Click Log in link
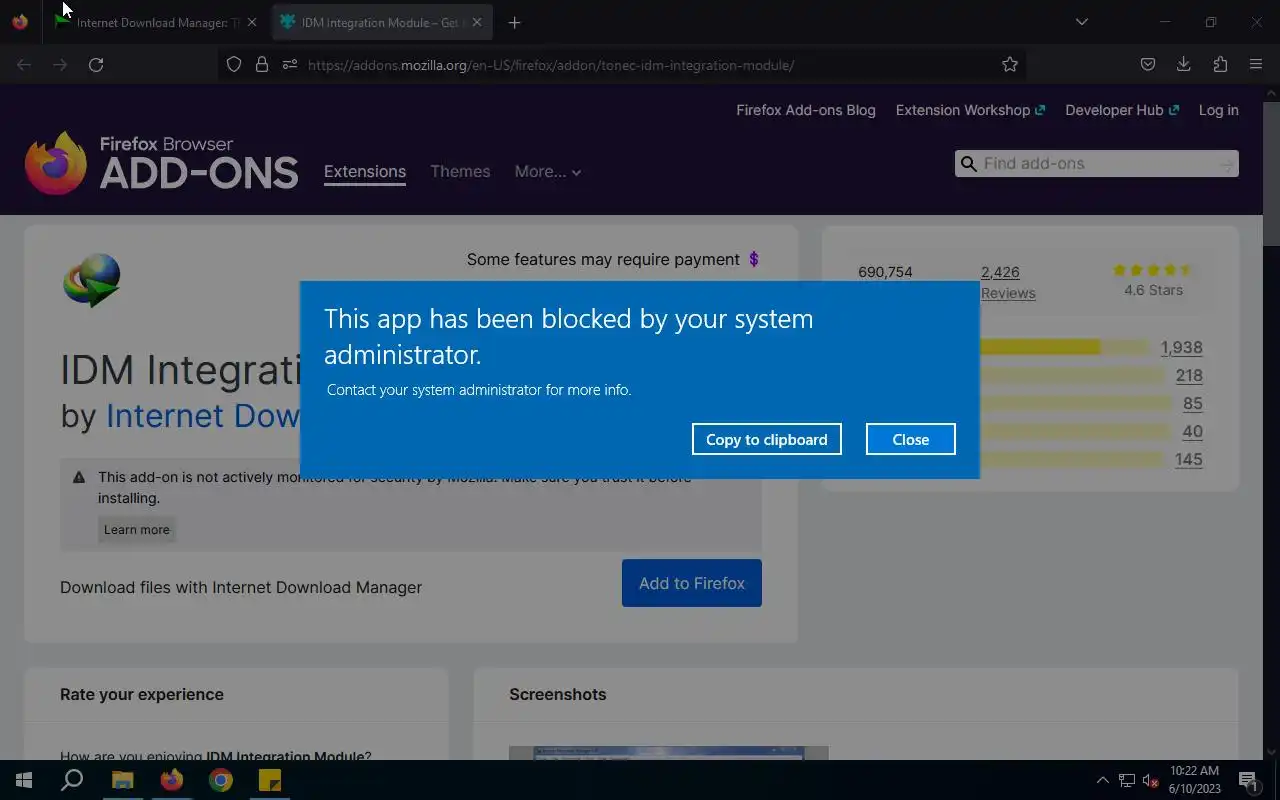The height and width of the screenshot is (800, 1280). pyautogui.click(x=1218, y=110)
